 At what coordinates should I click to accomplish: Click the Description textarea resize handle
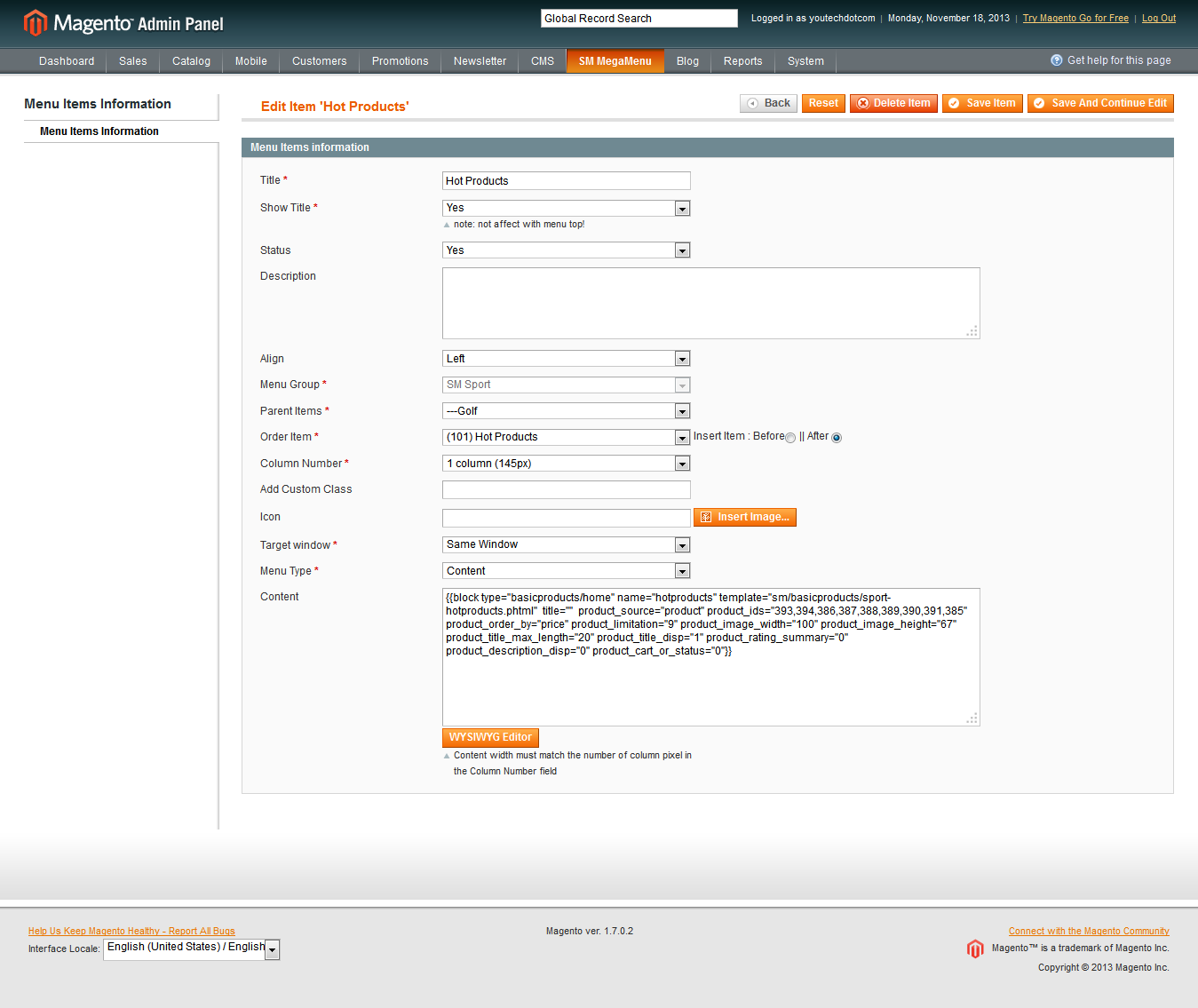pyautogui.click(x=972, y=331)
